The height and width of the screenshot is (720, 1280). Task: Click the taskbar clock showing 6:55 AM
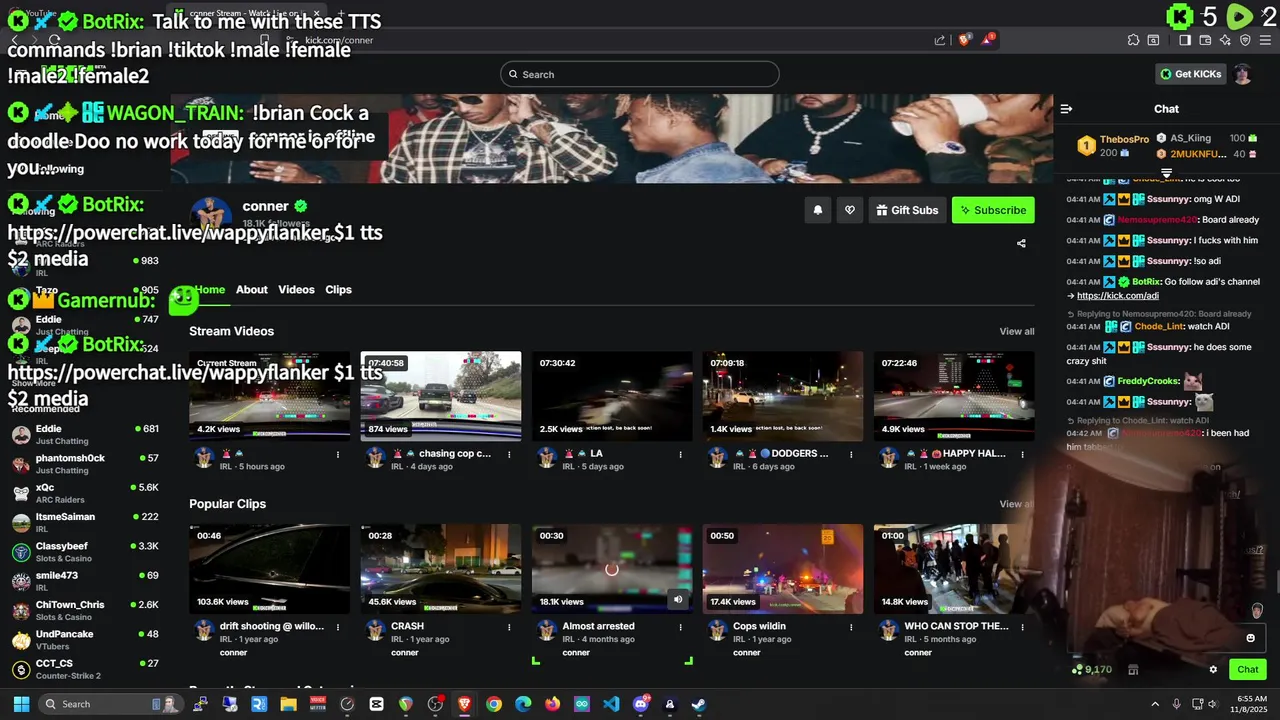point(1251,704)
